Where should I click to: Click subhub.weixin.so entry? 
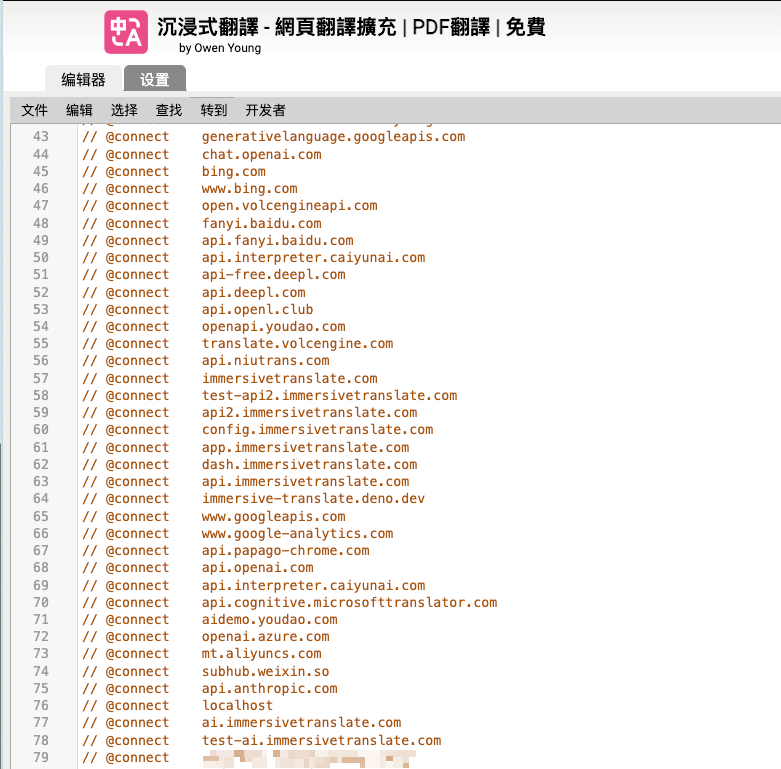(265, 671)
